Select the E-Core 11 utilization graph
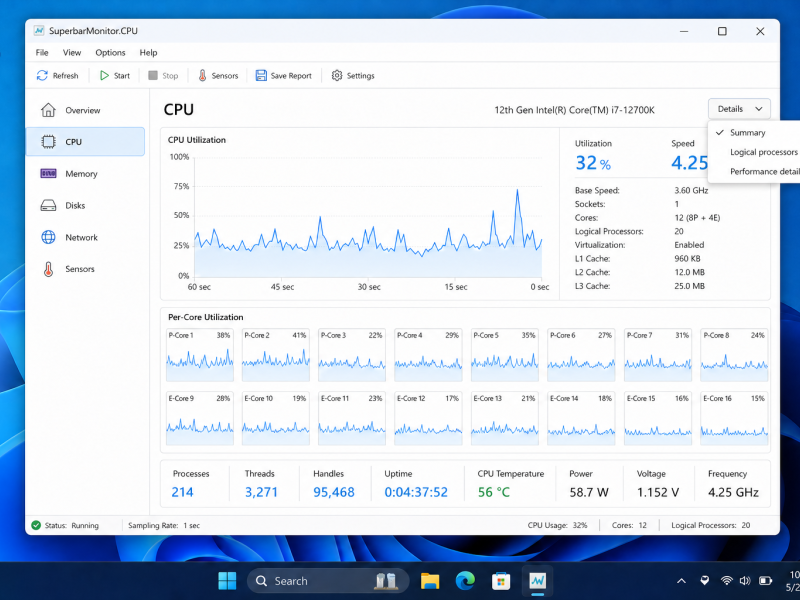Viewport: 800px width, 600px height. click(352, 418)
